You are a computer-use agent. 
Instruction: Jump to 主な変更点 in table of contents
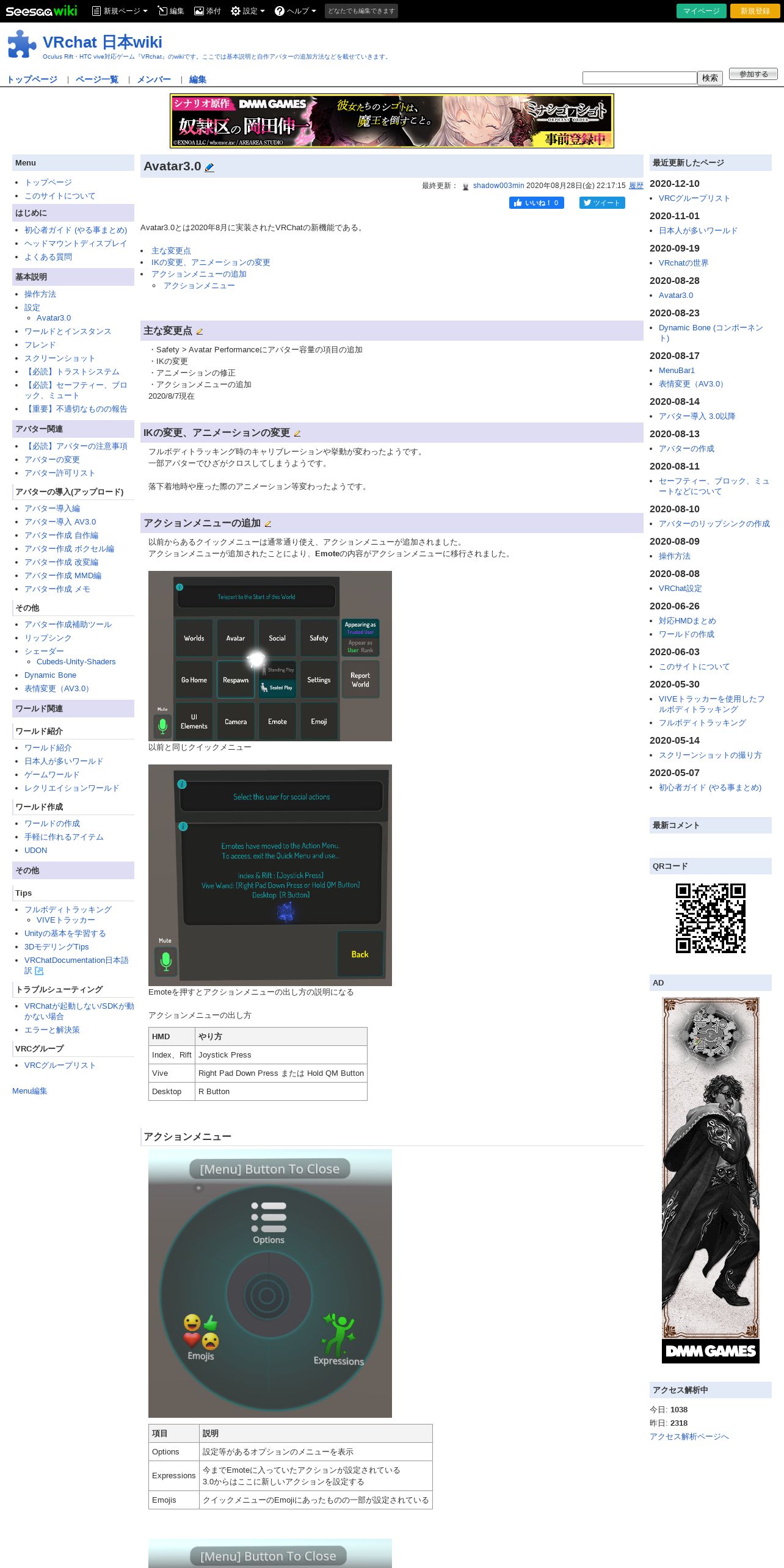(x=171, y=251)
